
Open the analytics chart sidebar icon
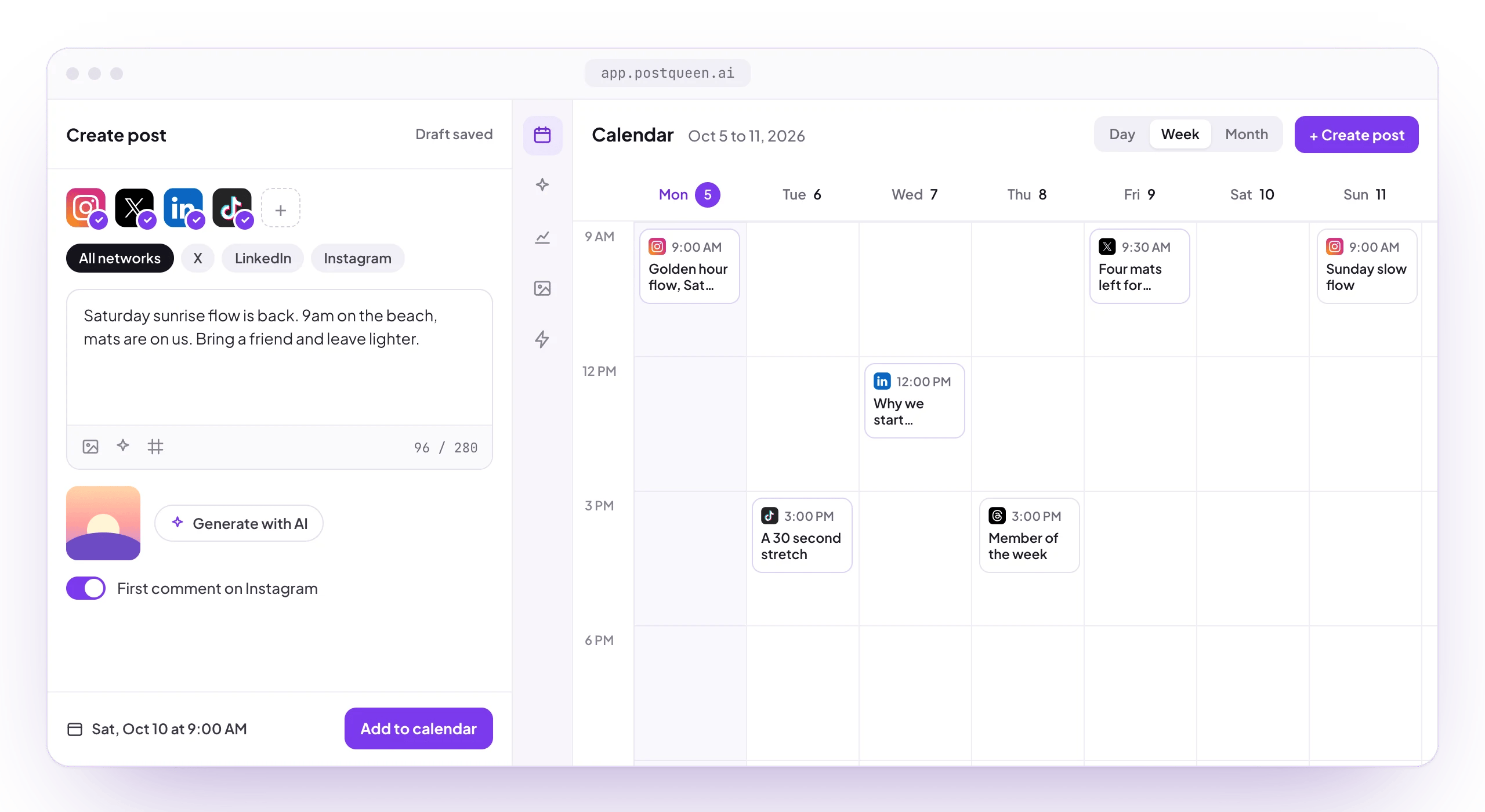(542, 237)
